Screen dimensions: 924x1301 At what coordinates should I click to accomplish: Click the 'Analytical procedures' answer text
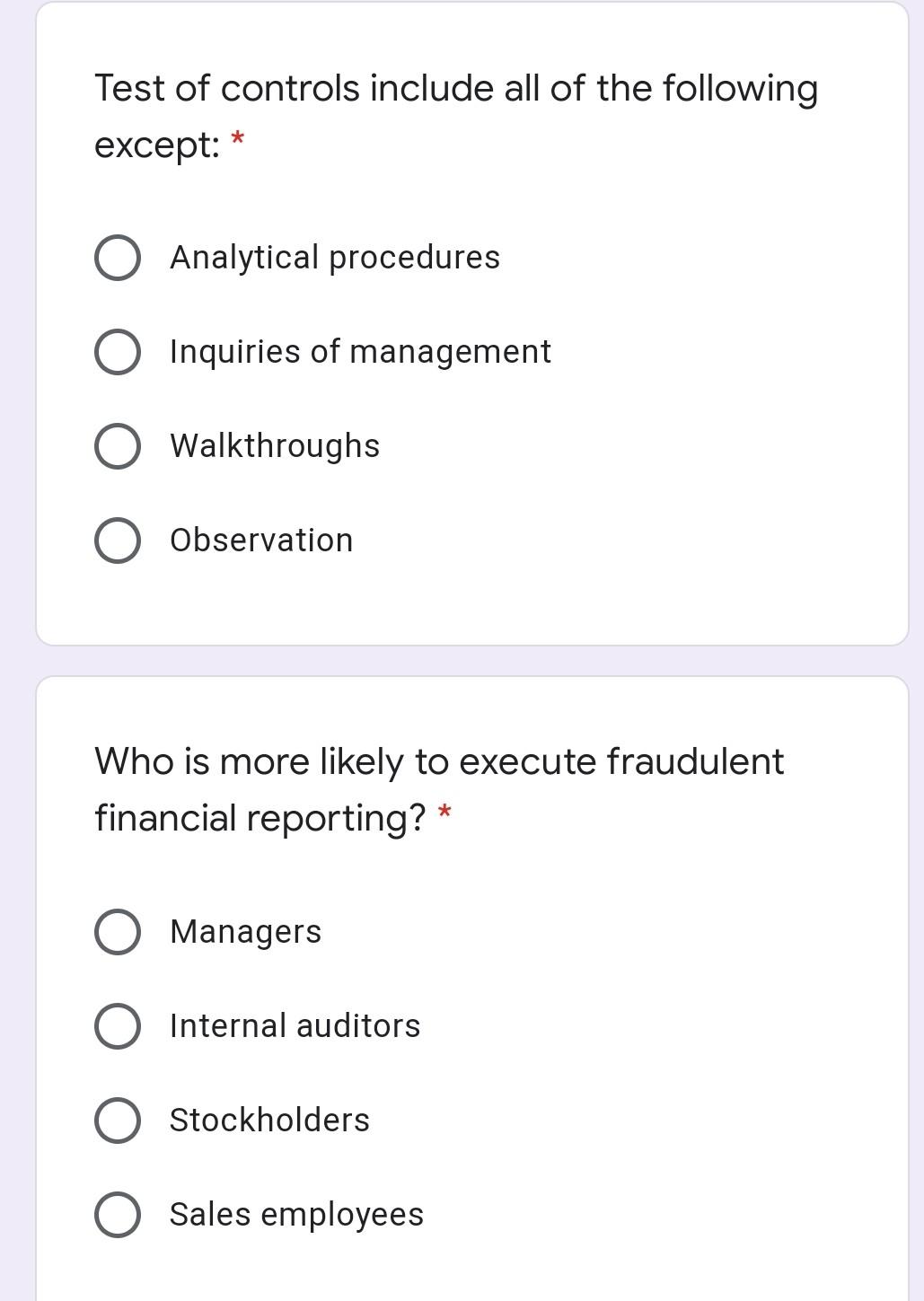(335, 258)
